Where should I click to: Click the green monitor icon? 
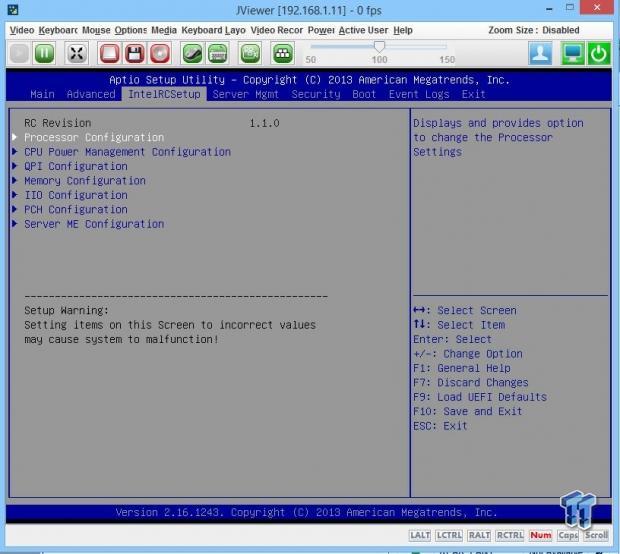(x=573, y=53)
